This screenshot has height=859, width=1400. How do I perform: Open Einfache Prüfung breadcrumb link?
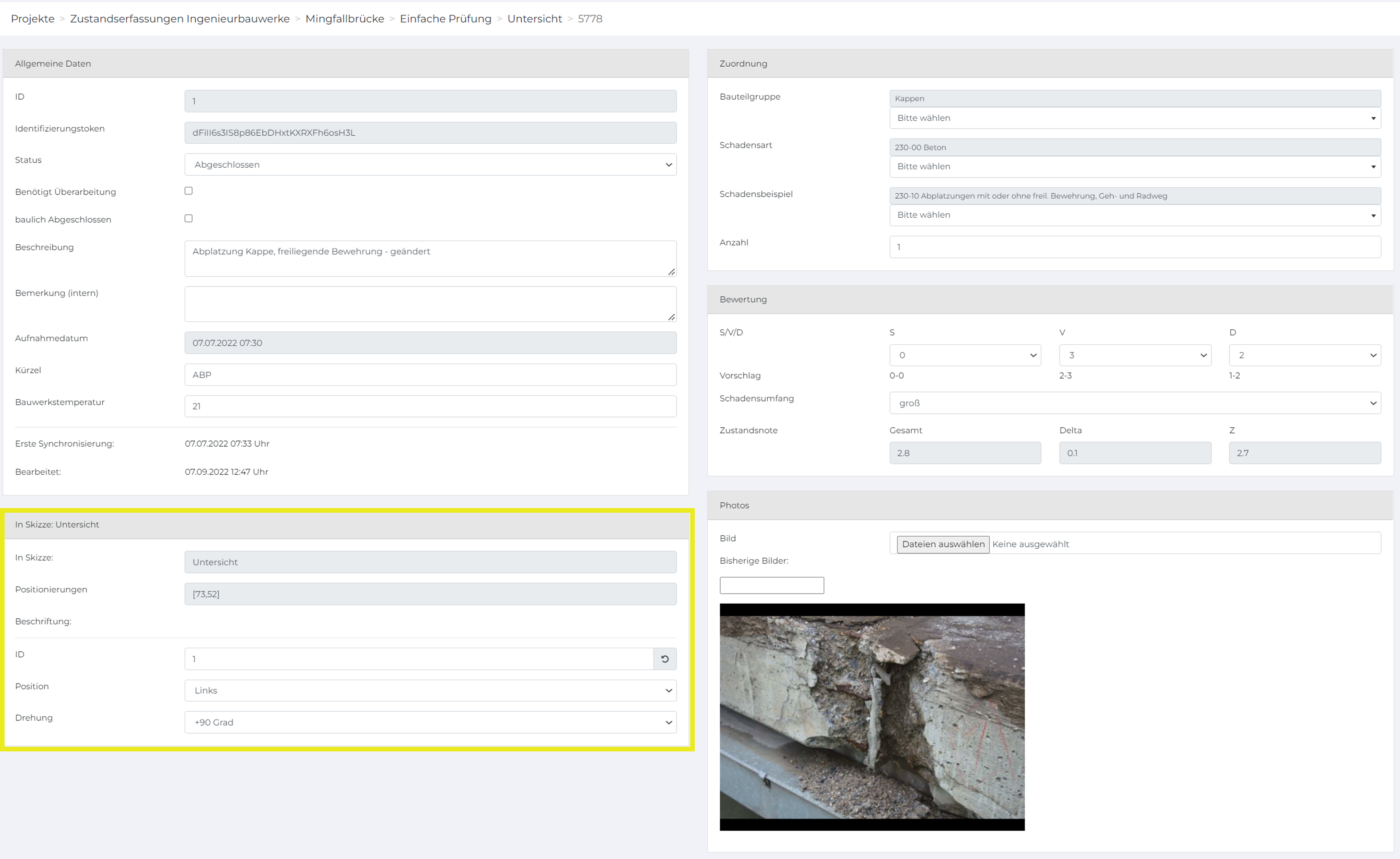446,19
